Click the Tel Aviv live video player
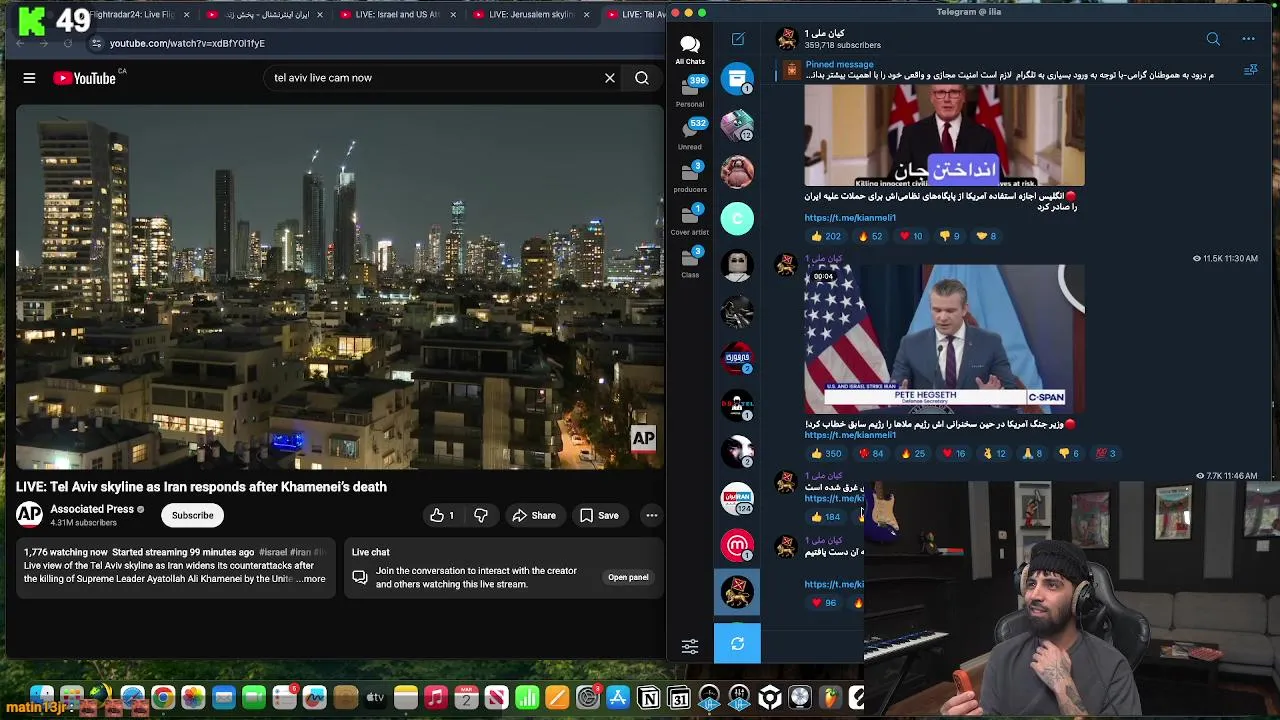The image size is (1280, 720). pyautogui.click(x=339, y=287)
